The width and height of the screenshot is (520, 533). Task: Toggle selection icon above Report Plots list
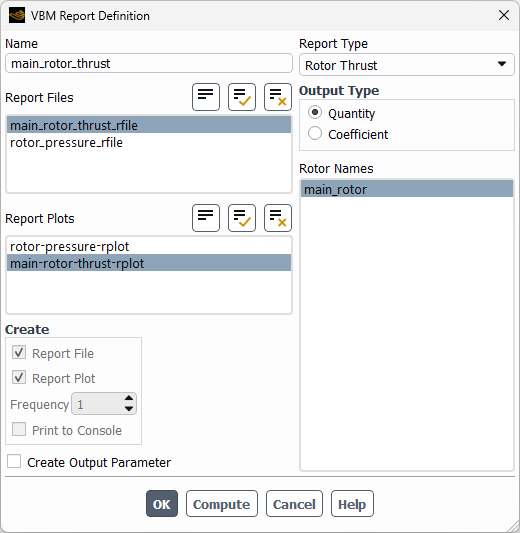(x=206, y=218)
